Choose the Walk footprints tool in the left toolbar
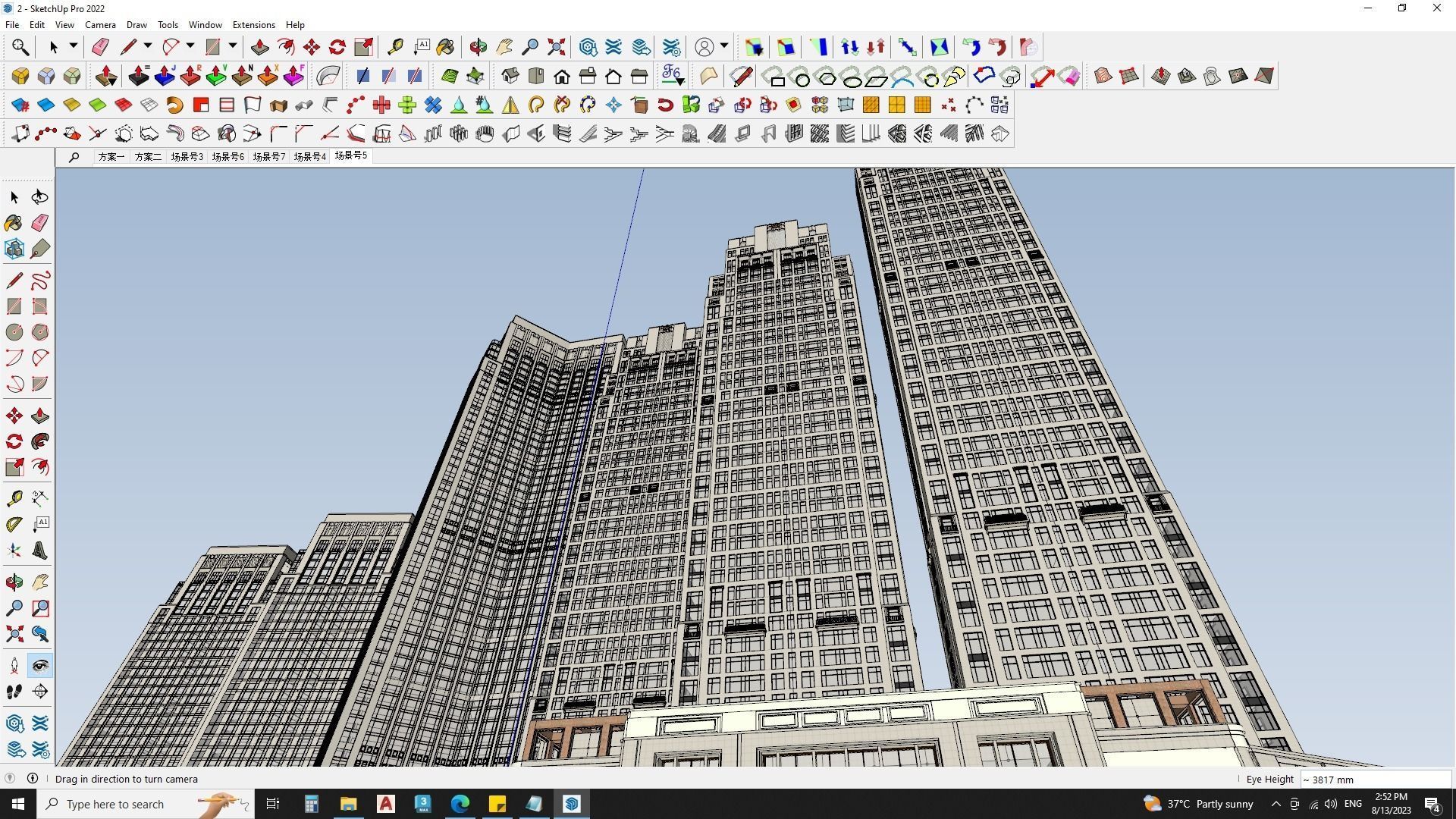Image resolution: width=1456 pixels, height=819 pixels. (x=14, y=692)
